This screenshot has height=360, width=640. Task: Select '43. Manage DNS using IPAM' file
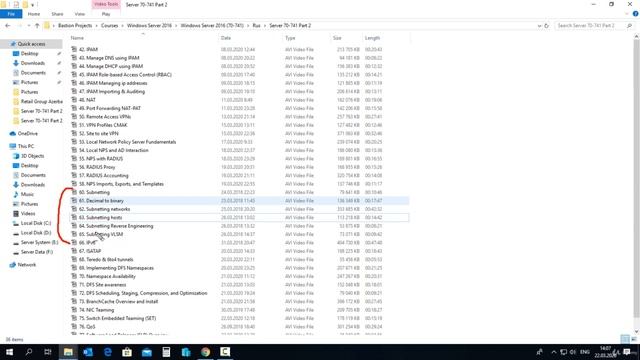[109, 58]
